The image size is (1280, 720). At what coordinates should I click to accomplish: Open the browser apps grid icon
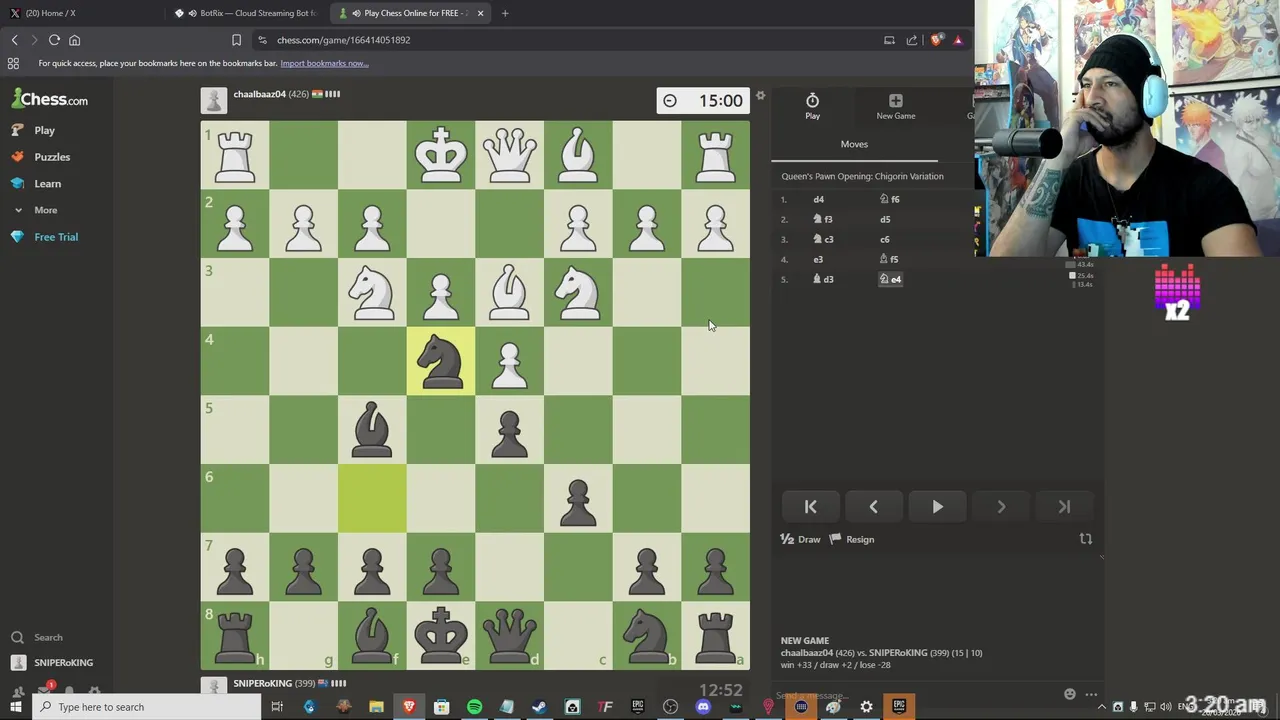coord(13,63)
